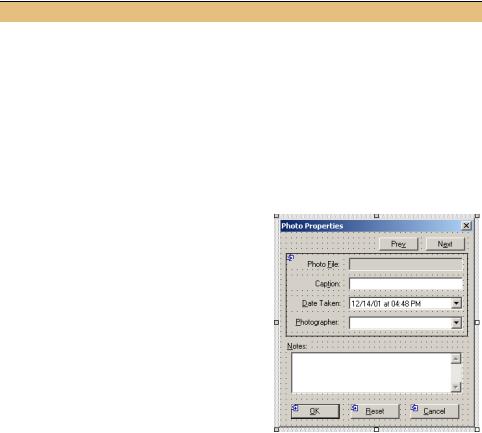Open the Date Taken dropdown arrow
The height and width of the screenshot is (433, 482).
pyautogui.click(x=456, y=303)
